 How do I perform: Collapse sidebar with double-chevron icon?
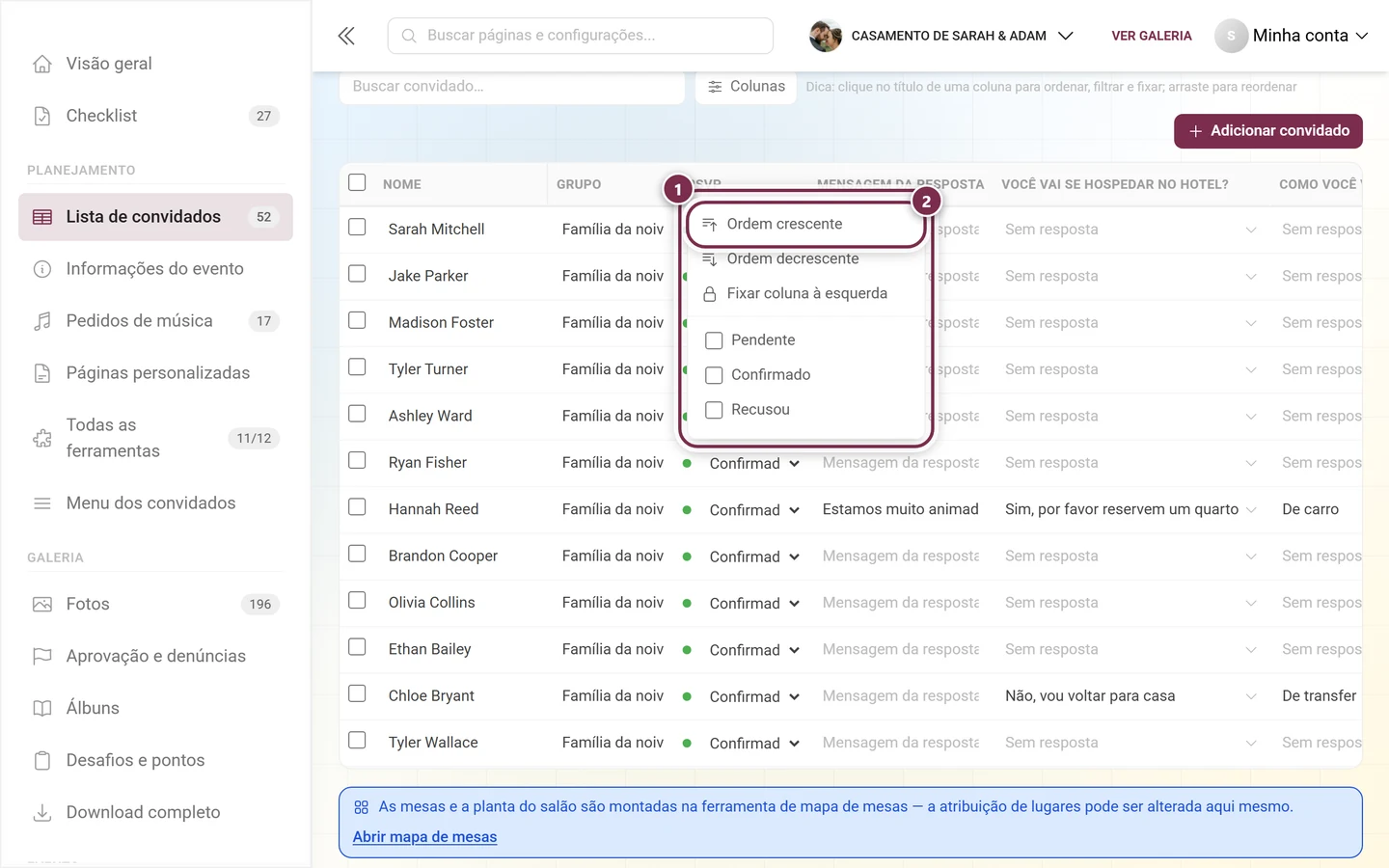click(346, 36)
